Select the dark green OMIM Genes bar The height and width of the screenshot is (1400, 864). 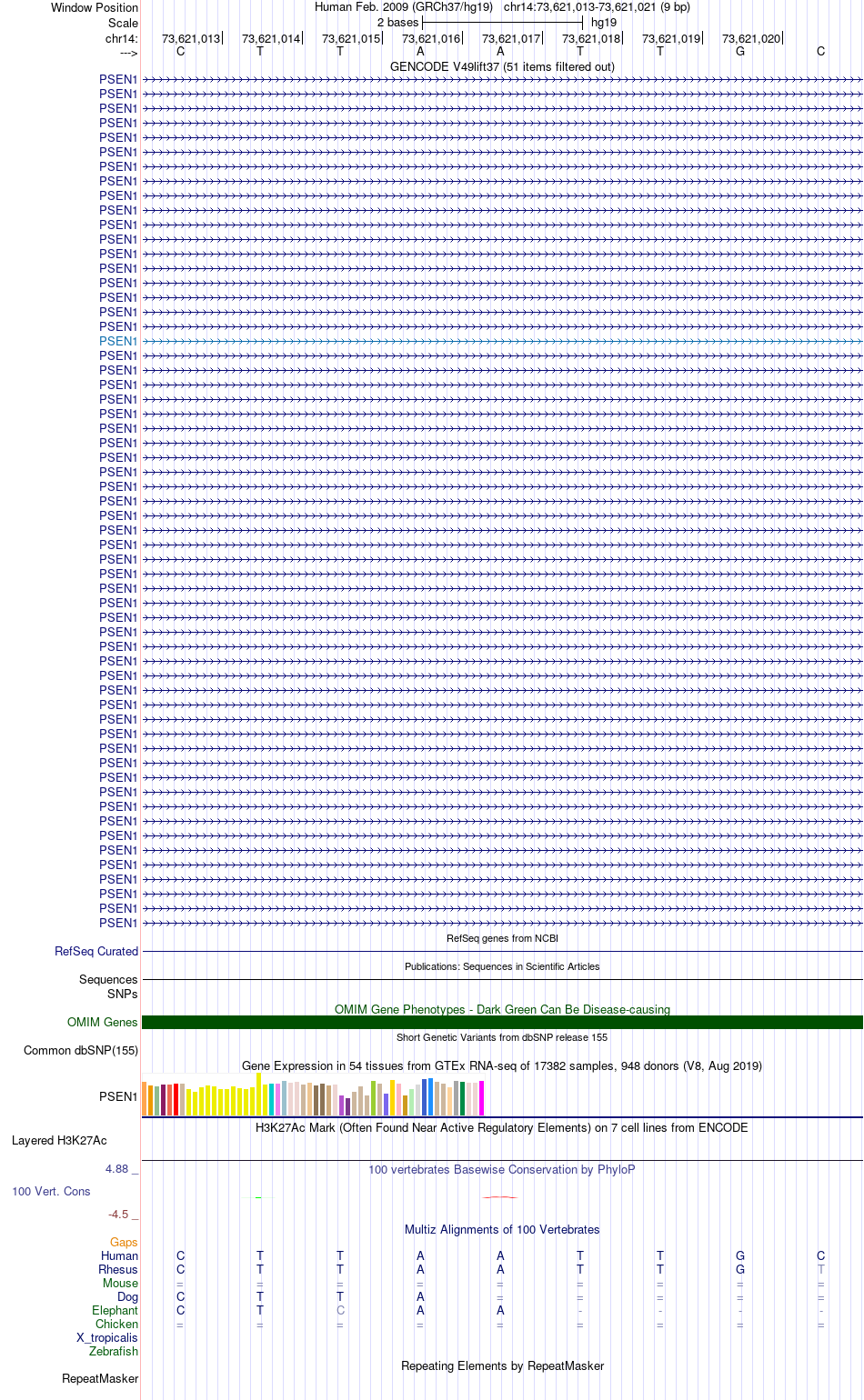(502, 1022)
